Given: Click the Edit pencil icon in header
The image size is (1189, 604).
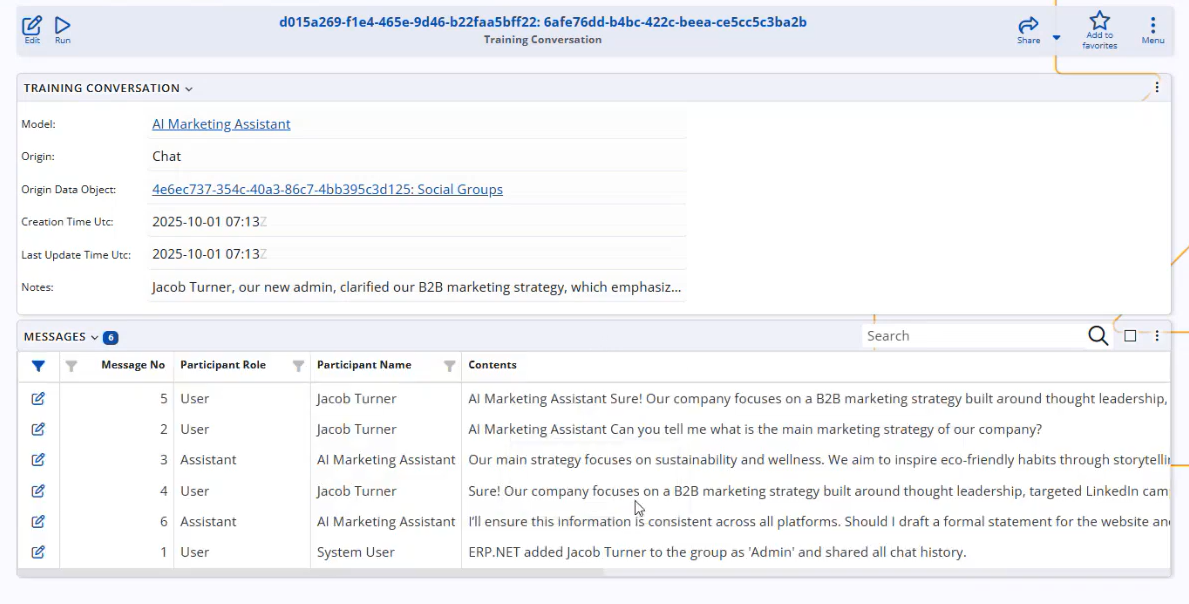Looking at the screenshot, I should (x=32, y=26).
